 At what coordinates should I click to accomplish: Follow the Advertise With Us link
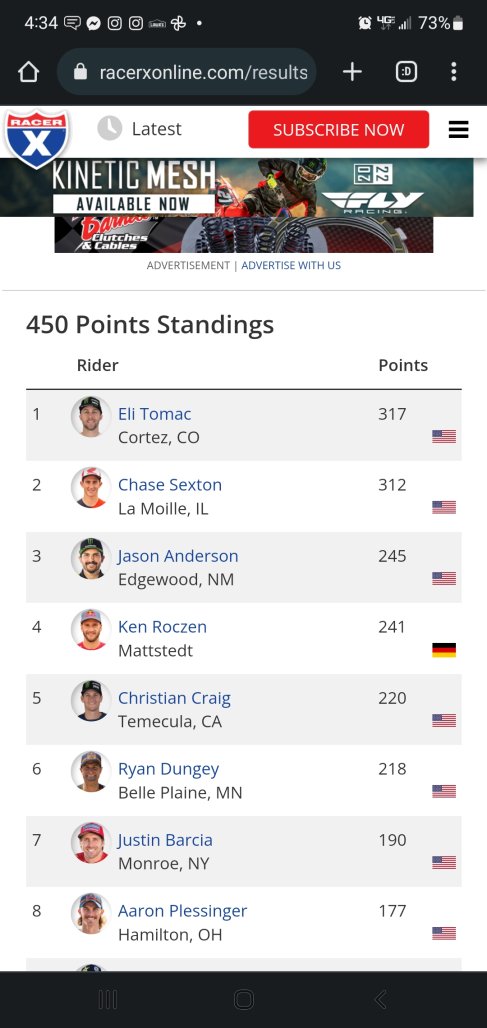[x=291, y=266]
